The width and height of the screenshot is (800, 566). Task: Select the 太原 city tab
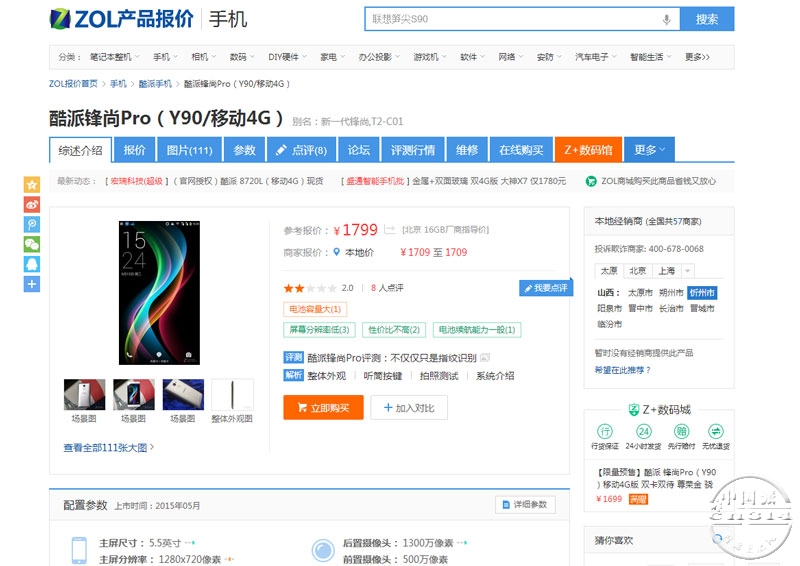[608, 270]
